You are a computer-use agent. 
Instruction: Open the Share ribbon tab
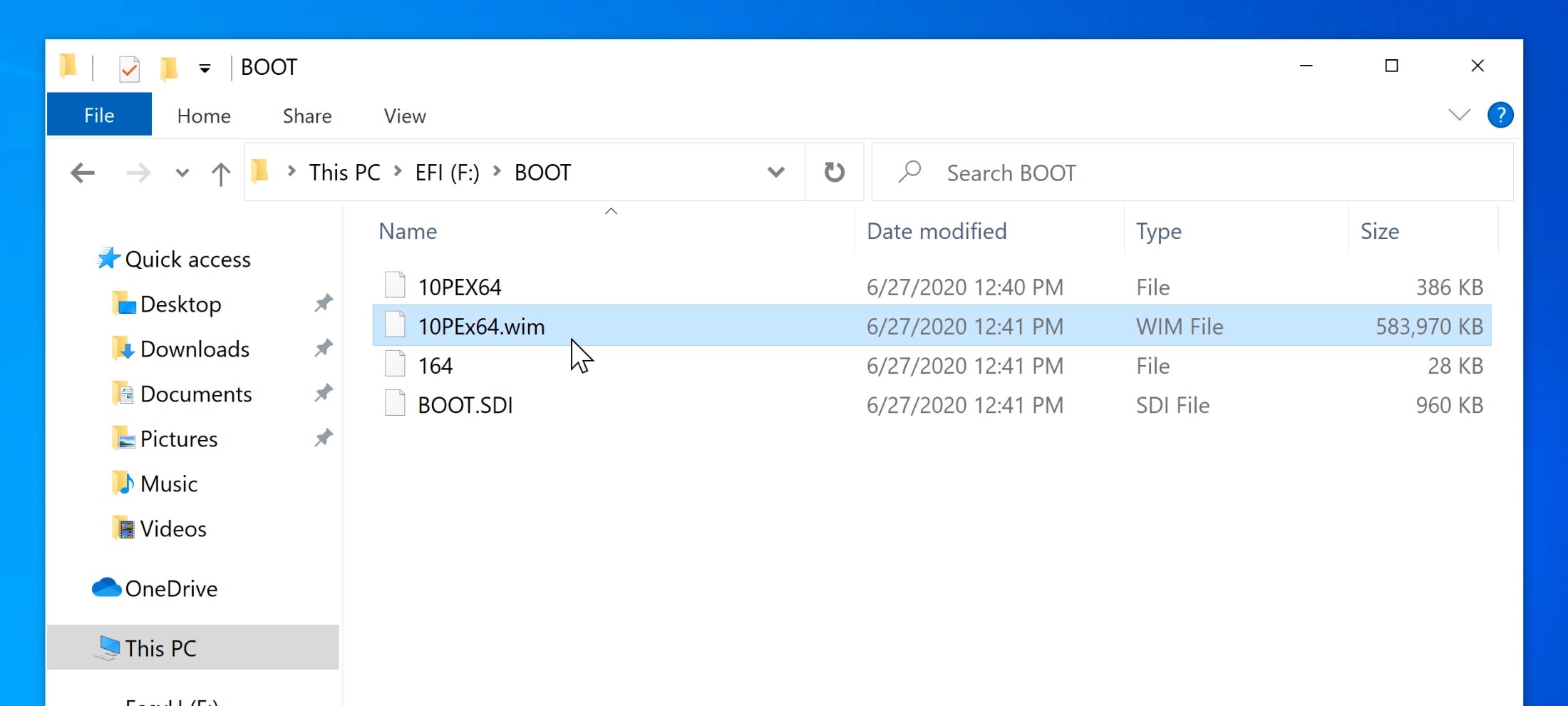click(x=306, y=116)
